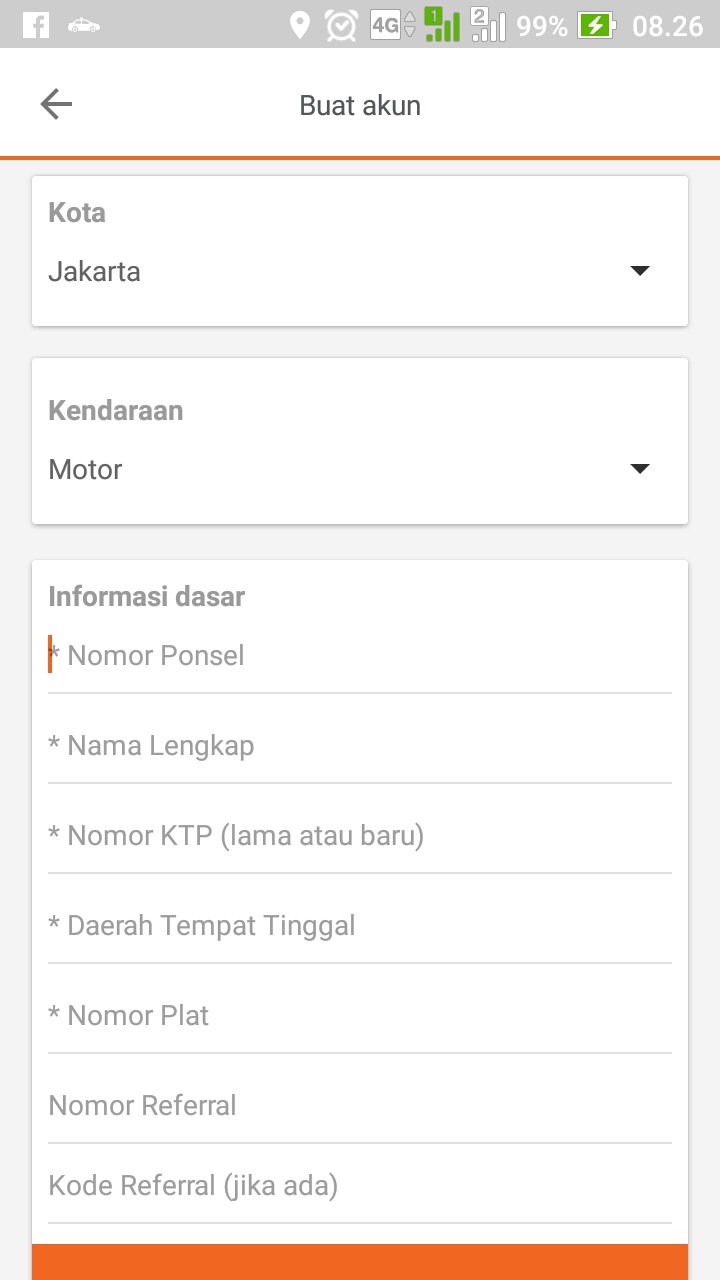
Task: Select the Nomor KTP input field
Action: point(360,836)
